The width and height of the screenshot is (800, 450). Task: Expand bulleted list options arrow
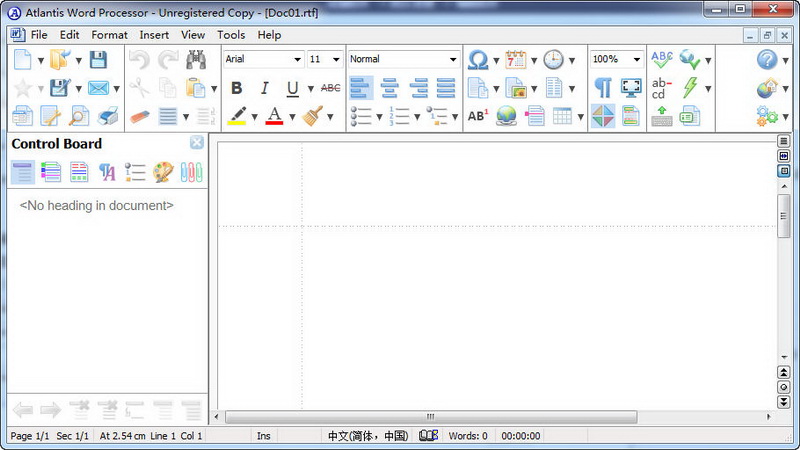(379, 117)
